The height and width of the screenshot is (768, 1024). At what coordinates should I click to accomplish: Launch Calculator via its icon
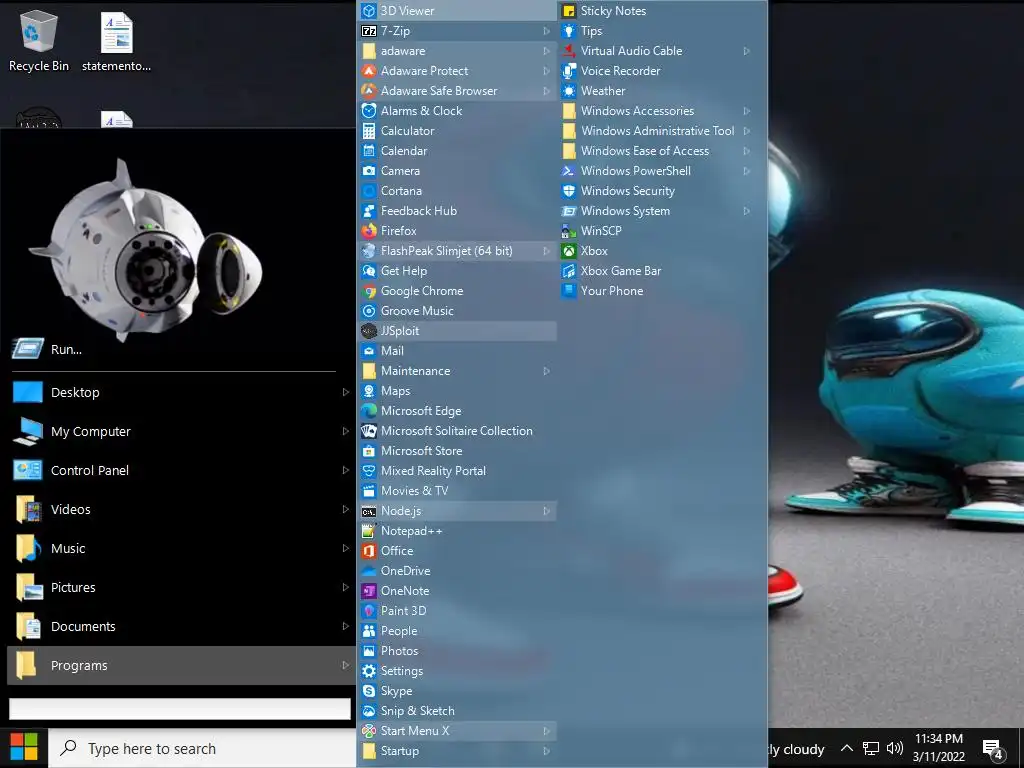pos(369,131)
